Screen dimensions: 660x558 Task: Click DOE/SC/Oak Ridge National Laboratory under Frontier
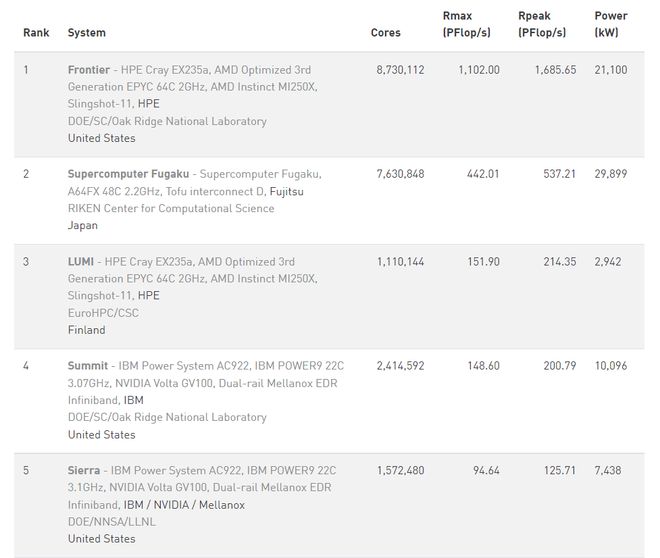pos(167,121)
